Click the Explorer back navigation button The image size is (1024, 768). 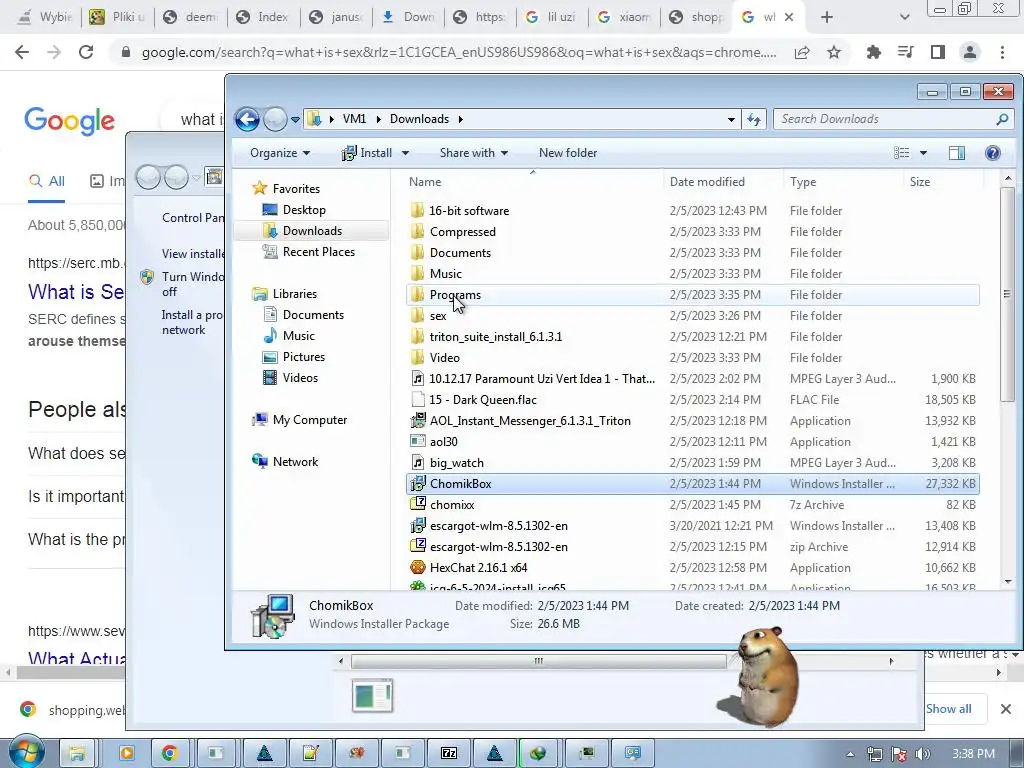point(247,119)
